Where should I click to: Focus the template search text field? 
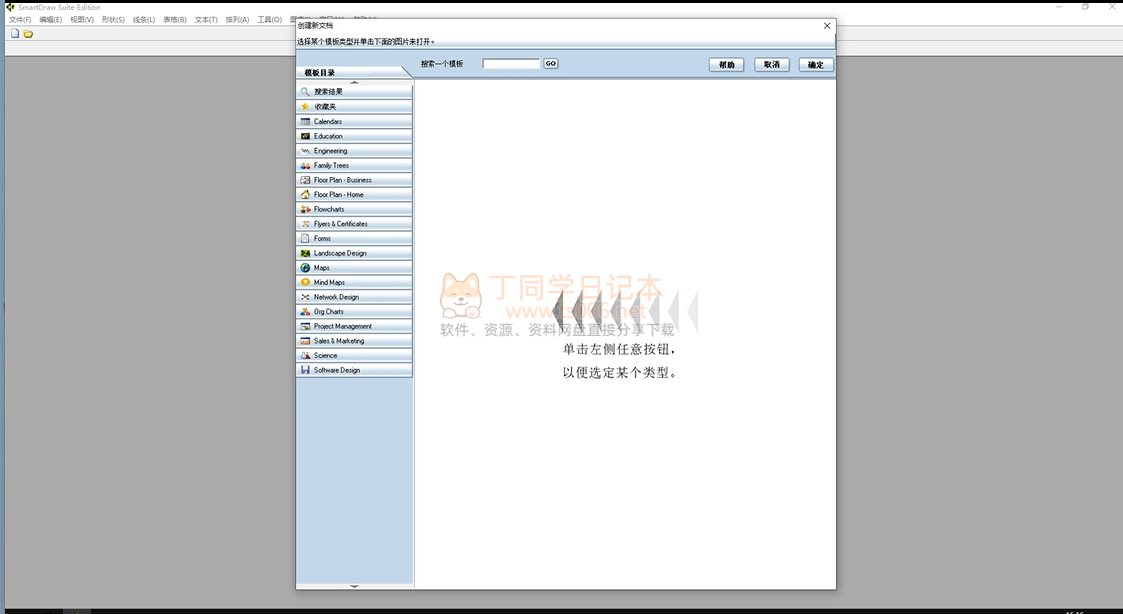(x=511, y=64)
